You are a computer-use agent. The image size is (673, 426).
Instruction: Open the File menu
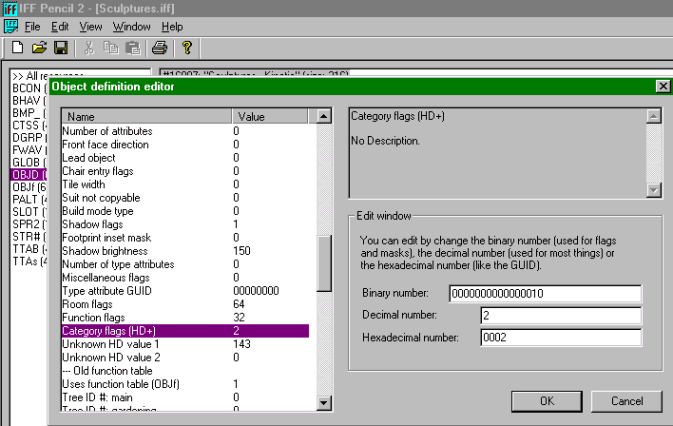click(32, 26)
